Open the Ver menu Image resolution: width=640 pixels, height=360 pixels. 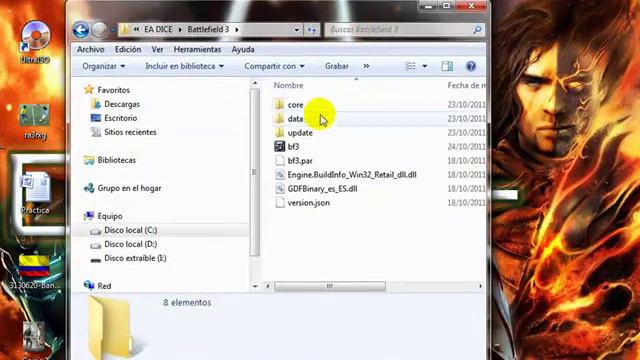pos(157,49)
